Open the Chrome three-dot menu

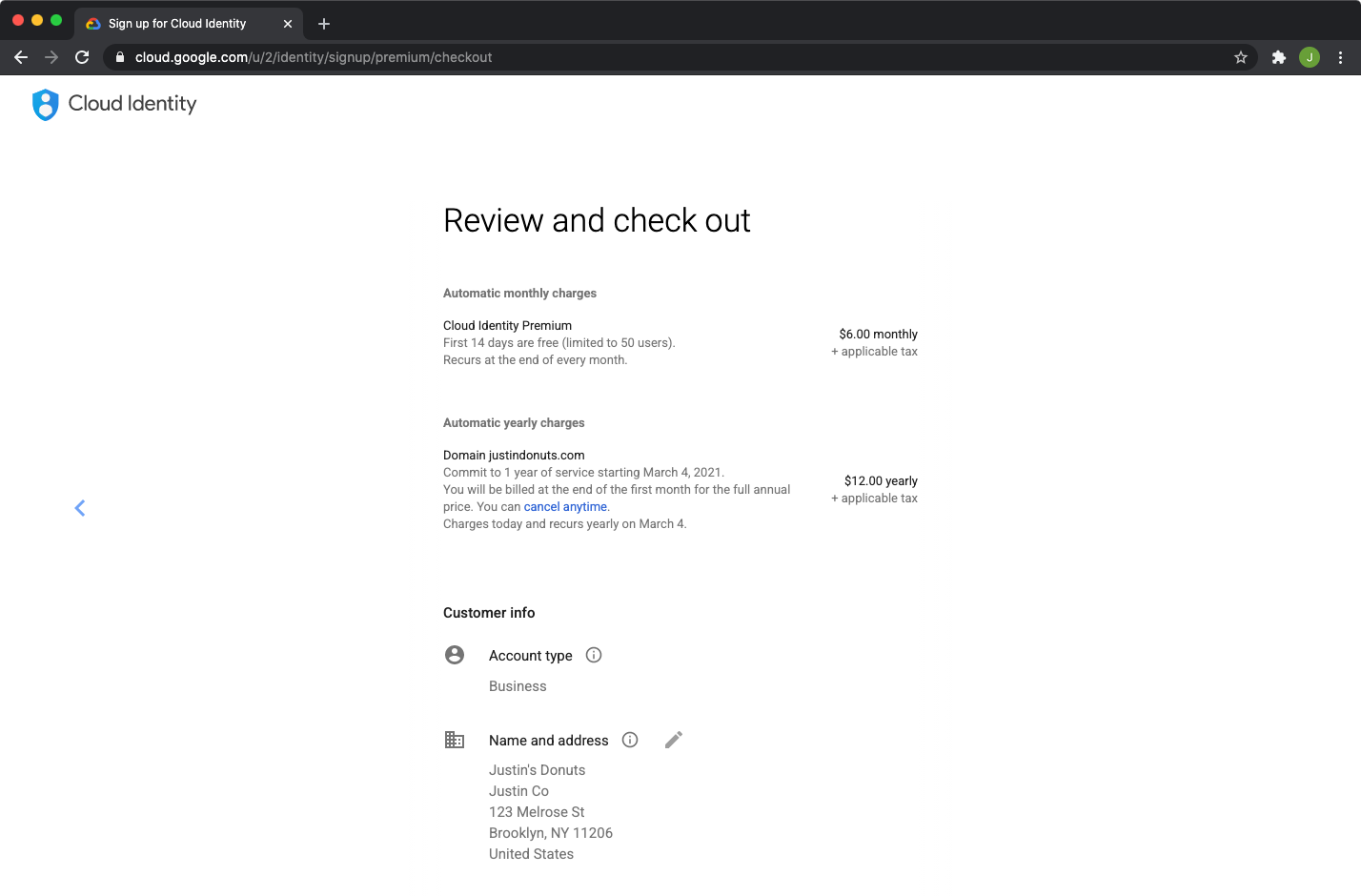coord(1340,57)
